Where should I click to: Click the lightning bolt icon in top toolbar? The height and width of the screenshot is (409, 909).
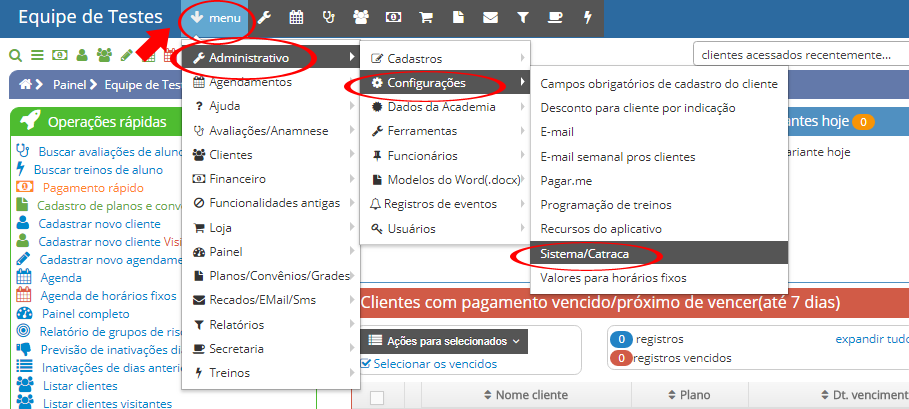click(586, 18)
